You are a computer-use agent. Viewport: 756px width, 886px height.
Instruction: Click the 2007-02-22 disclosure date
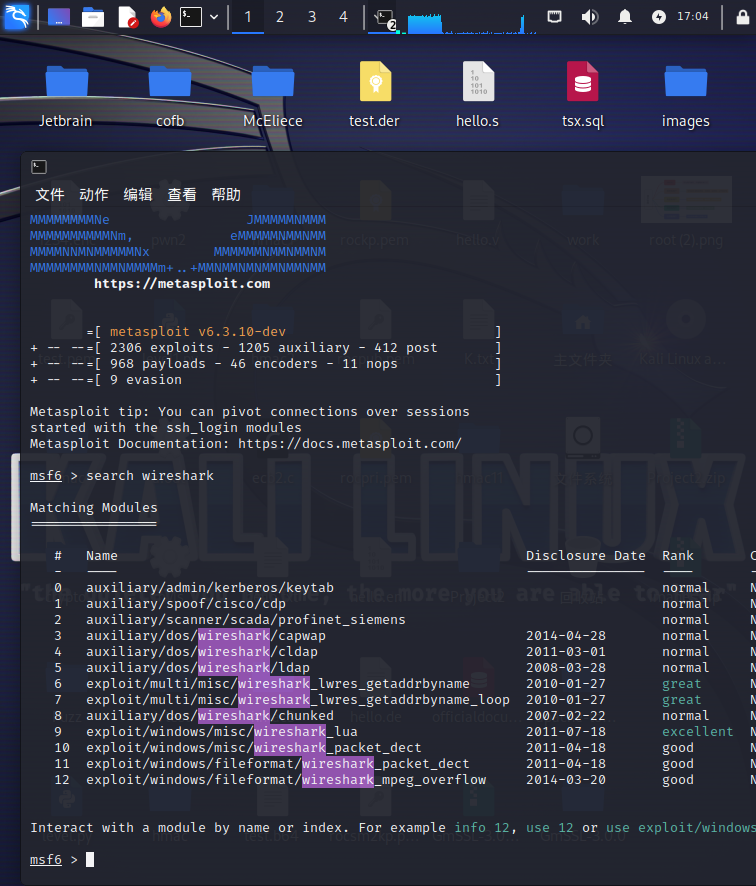point(566,716)
